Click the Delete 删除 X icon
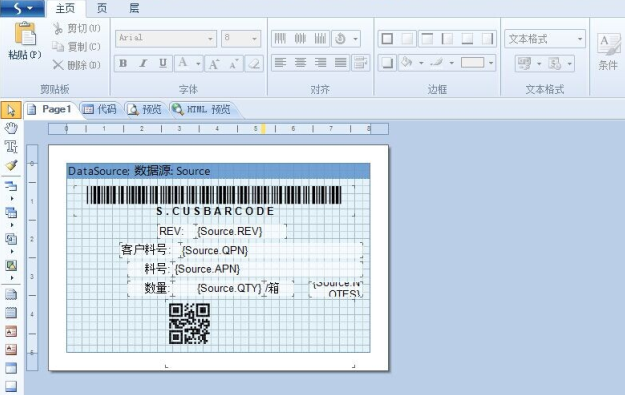625x395 pixels. (58, 65)
